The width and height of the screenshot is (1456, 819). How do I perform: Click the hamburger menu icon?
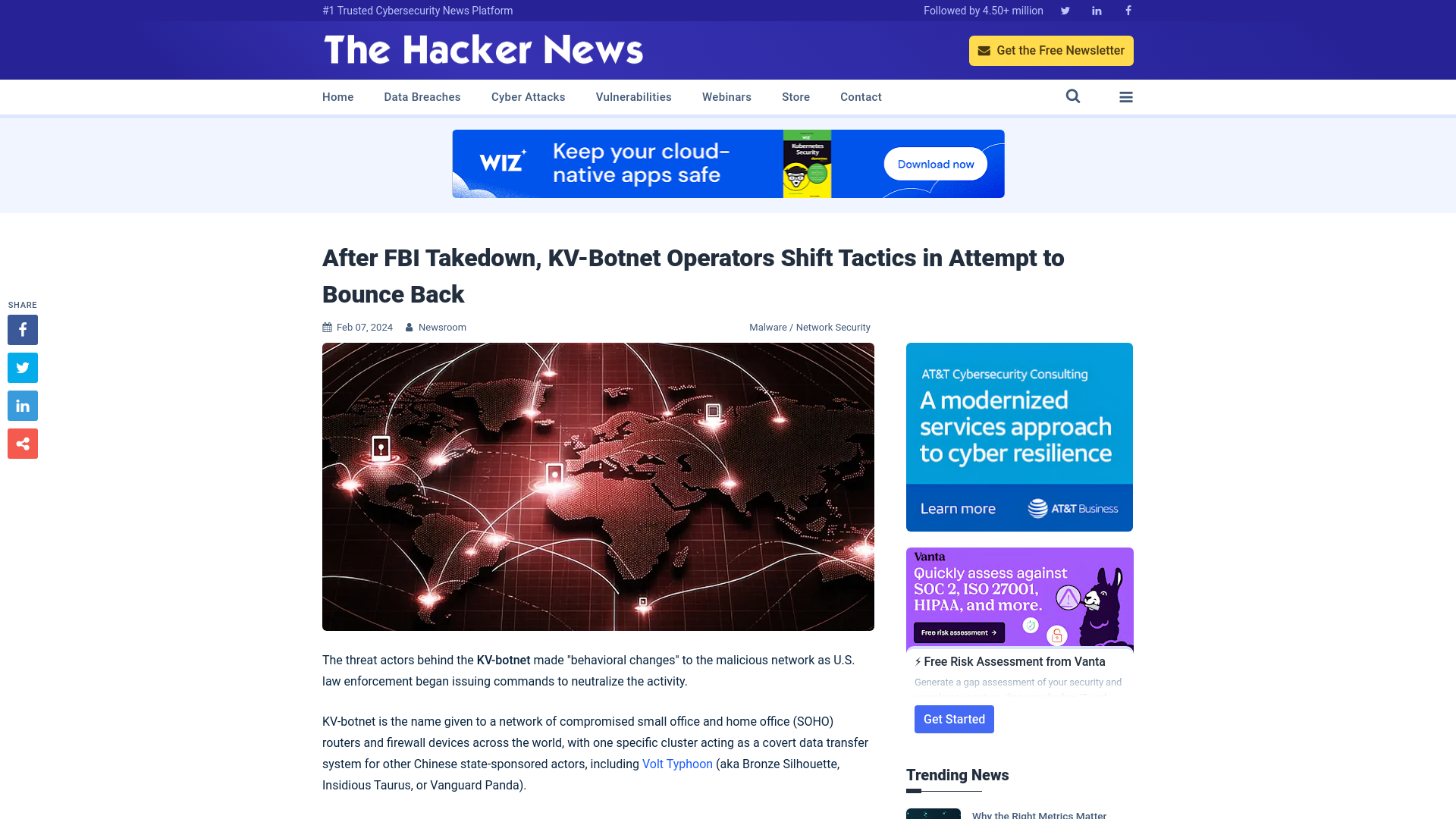pyautogui.click(x=1125, y=96)
